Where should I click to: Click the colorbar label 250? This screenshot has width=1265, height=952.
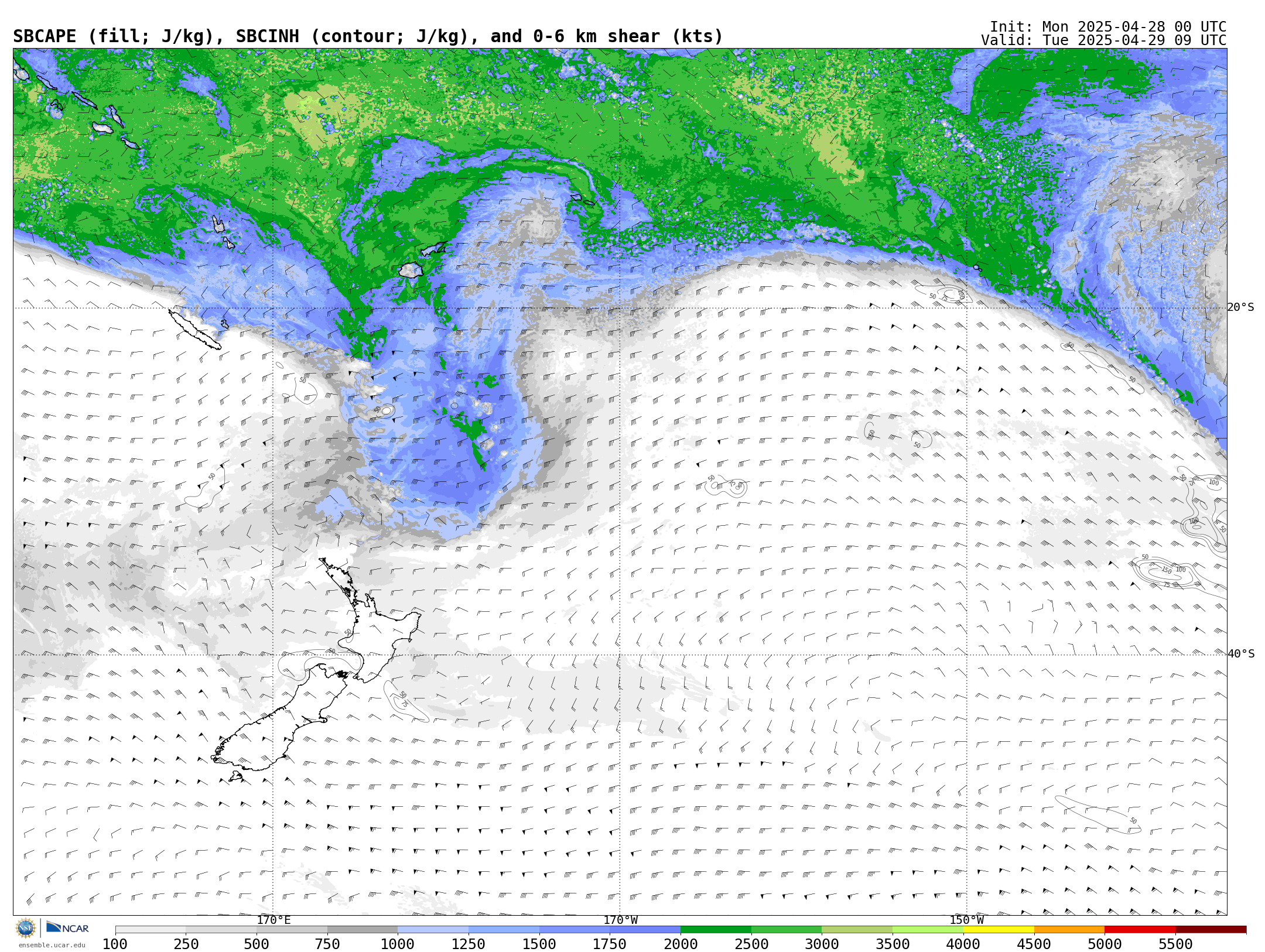point(186,944)
